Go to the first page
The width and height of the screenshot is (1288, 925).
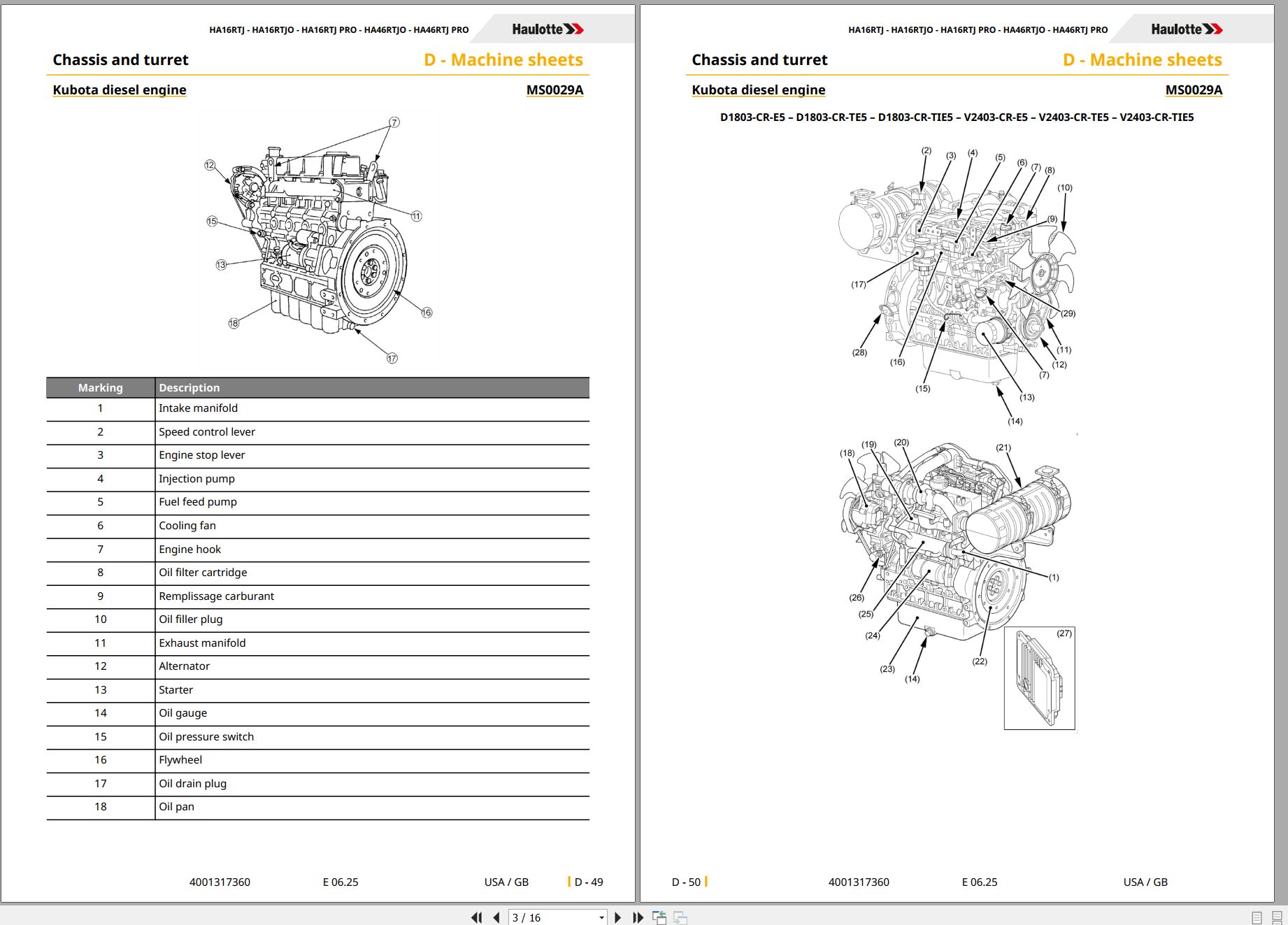pos(477,917)
